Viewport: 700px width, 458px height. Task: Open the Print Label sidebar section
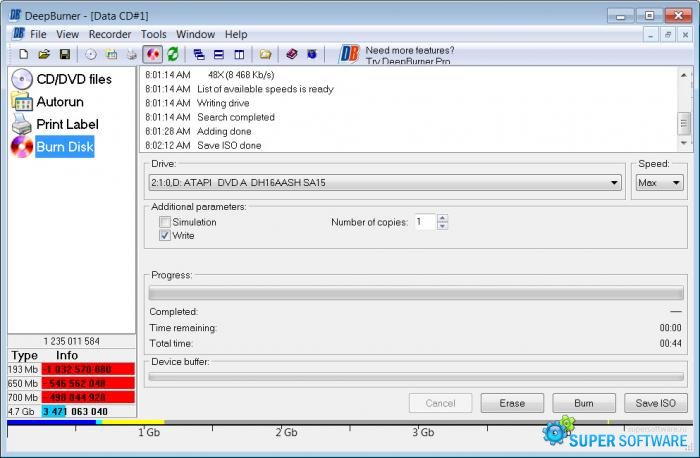54,124
